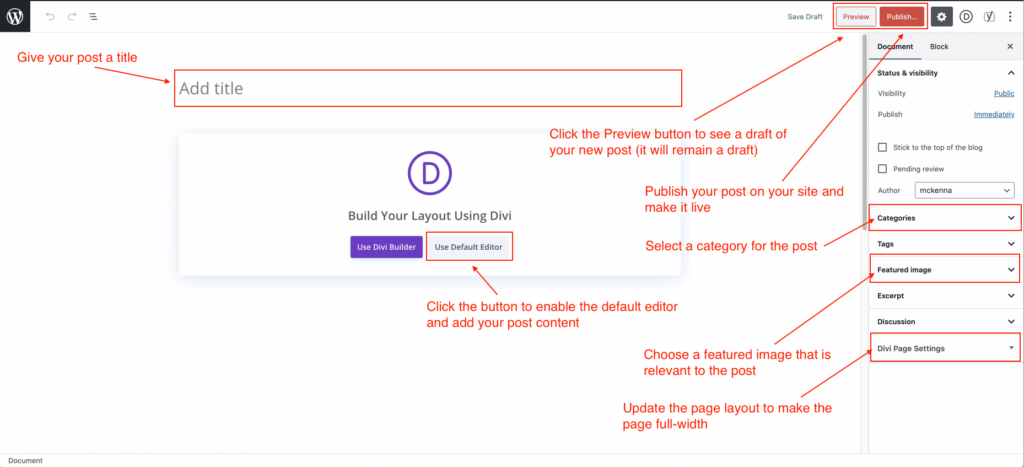Expand the Featured image panel
The height and width of the screenshot is (467, 1024).
click(945, 270)
